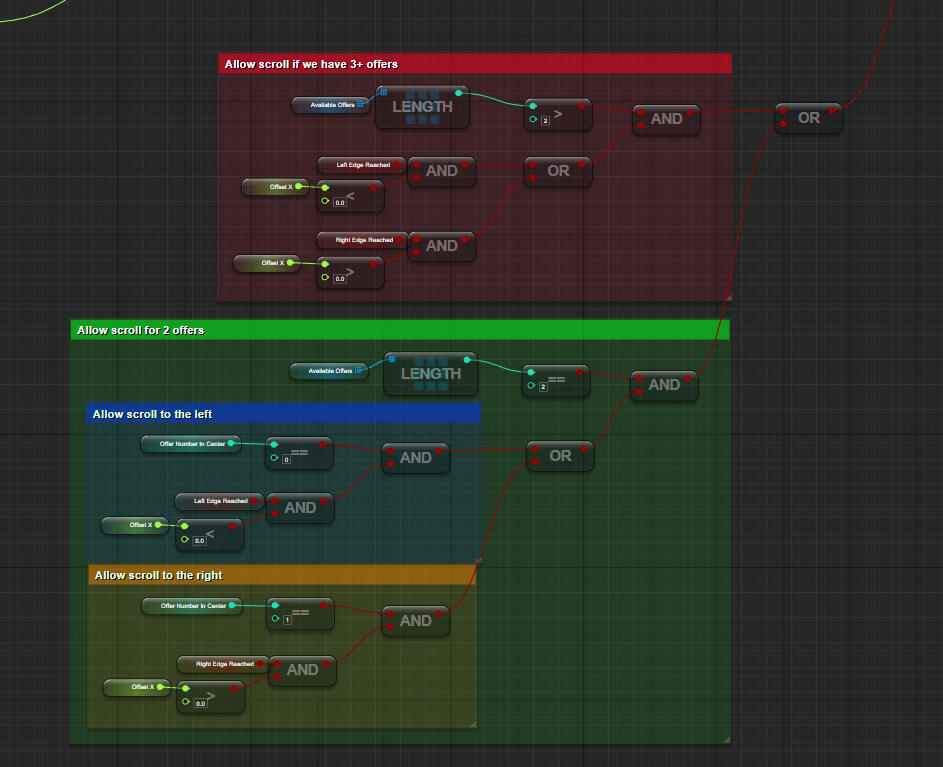This screenshot has width=943, height=767.
Task: Select AND node right of blue comment's equals node
Action: [415, 458]
